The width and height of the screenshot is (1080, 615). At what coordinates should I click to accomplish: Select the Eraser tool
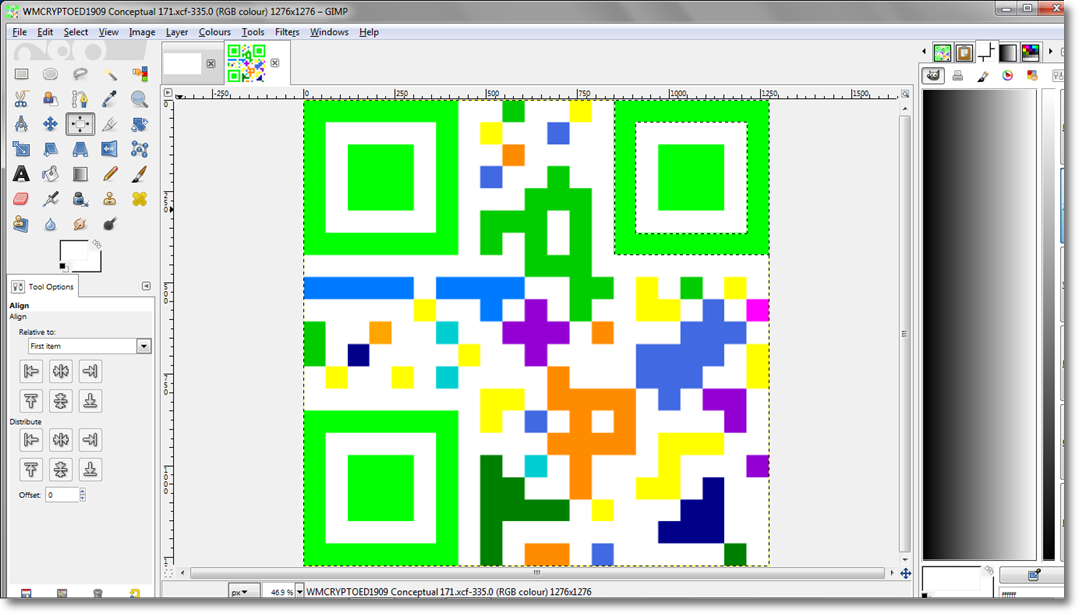(x=21, y=199)
